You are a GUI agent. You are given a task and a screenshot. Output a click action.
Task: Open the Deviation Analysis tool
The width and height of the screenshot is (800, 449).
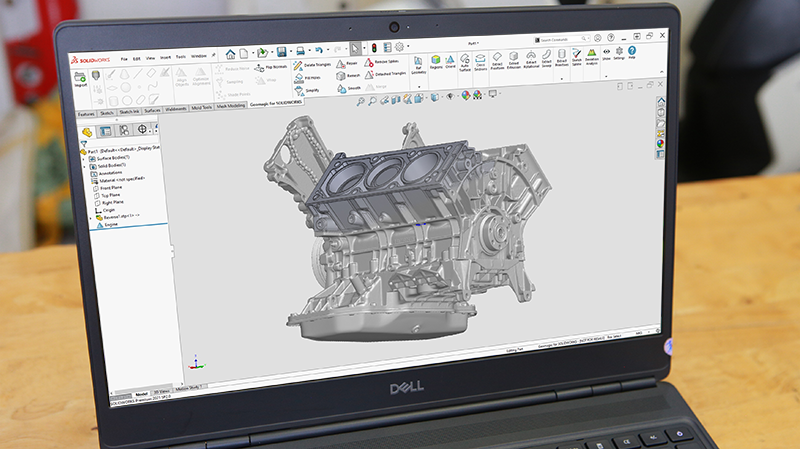[591, 56]
